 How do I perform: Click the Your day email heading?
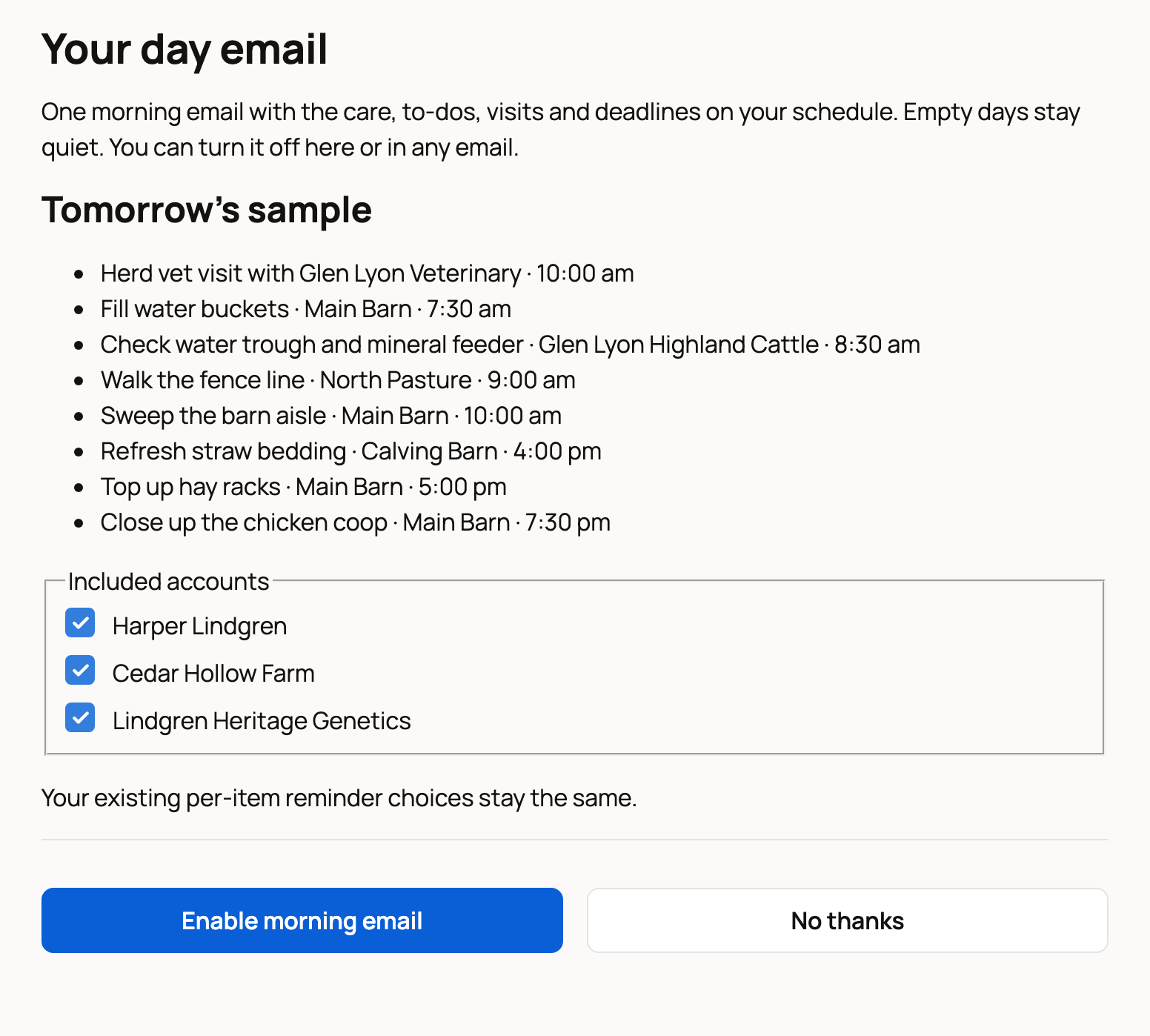[x=185, y=50]
